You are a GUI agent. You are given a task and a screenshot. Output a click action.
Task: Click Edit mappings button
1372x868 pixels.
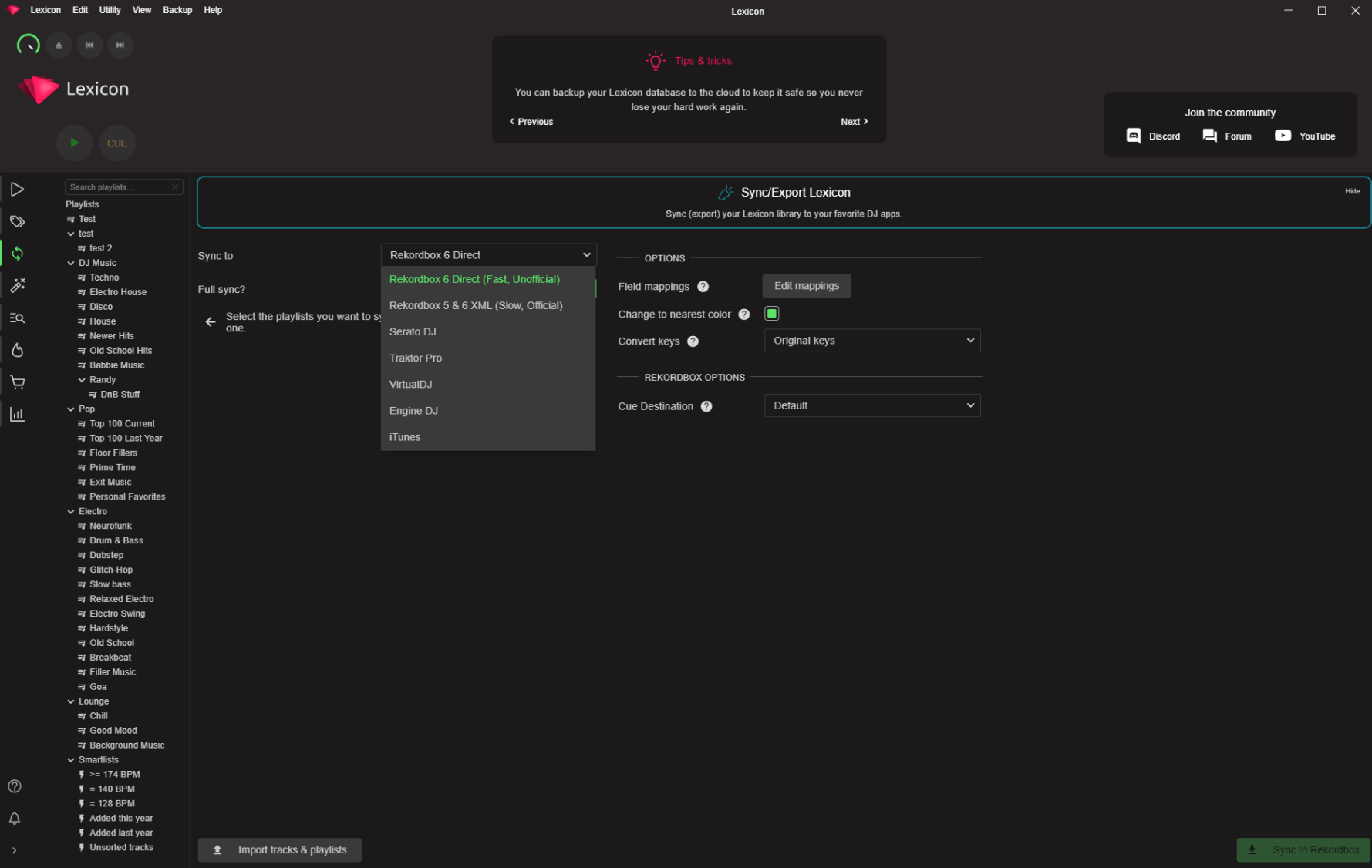(807, 286)
